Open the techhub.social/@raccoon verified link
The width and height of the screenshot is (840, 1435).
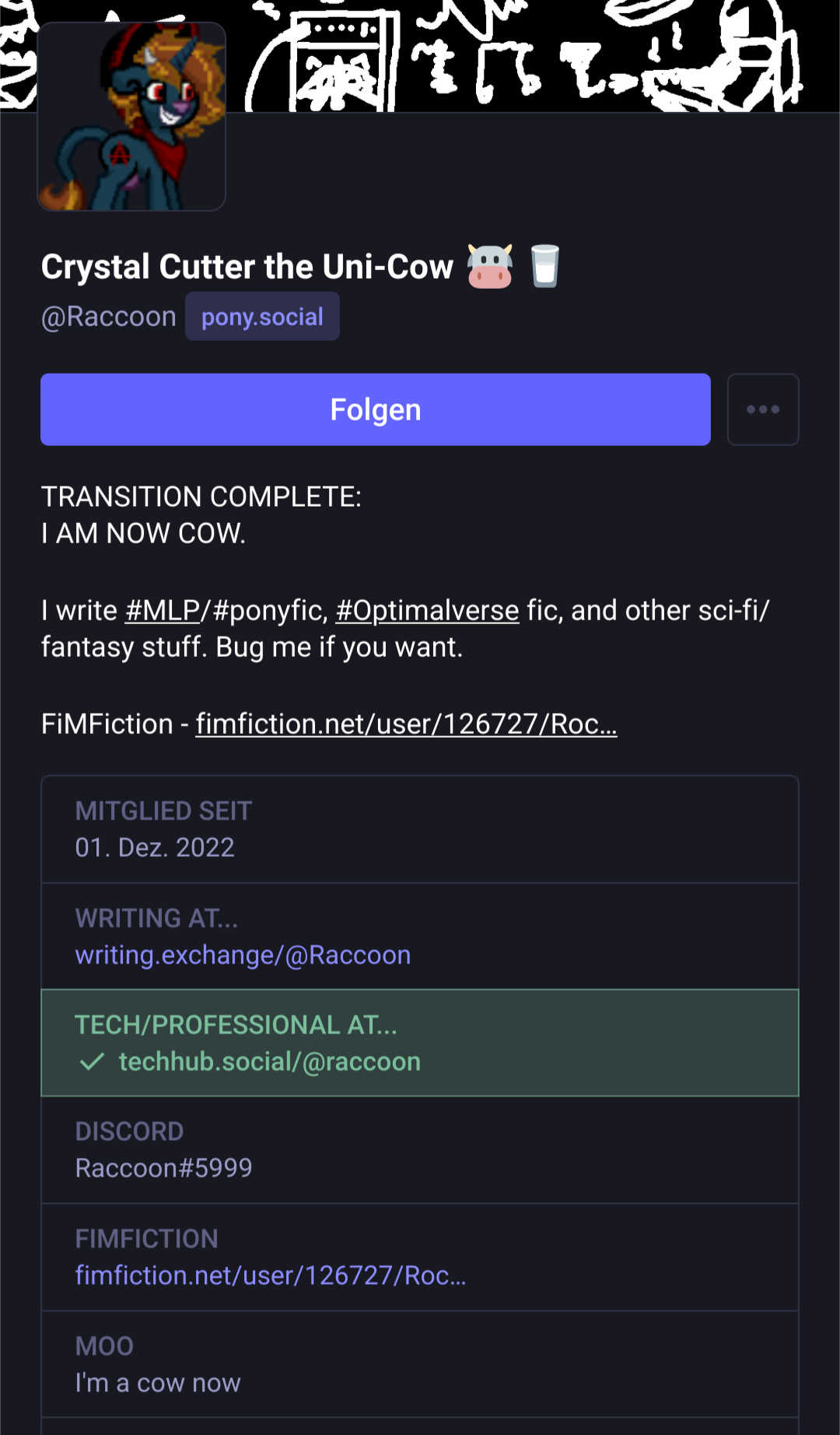click(x=269, y=1061)
